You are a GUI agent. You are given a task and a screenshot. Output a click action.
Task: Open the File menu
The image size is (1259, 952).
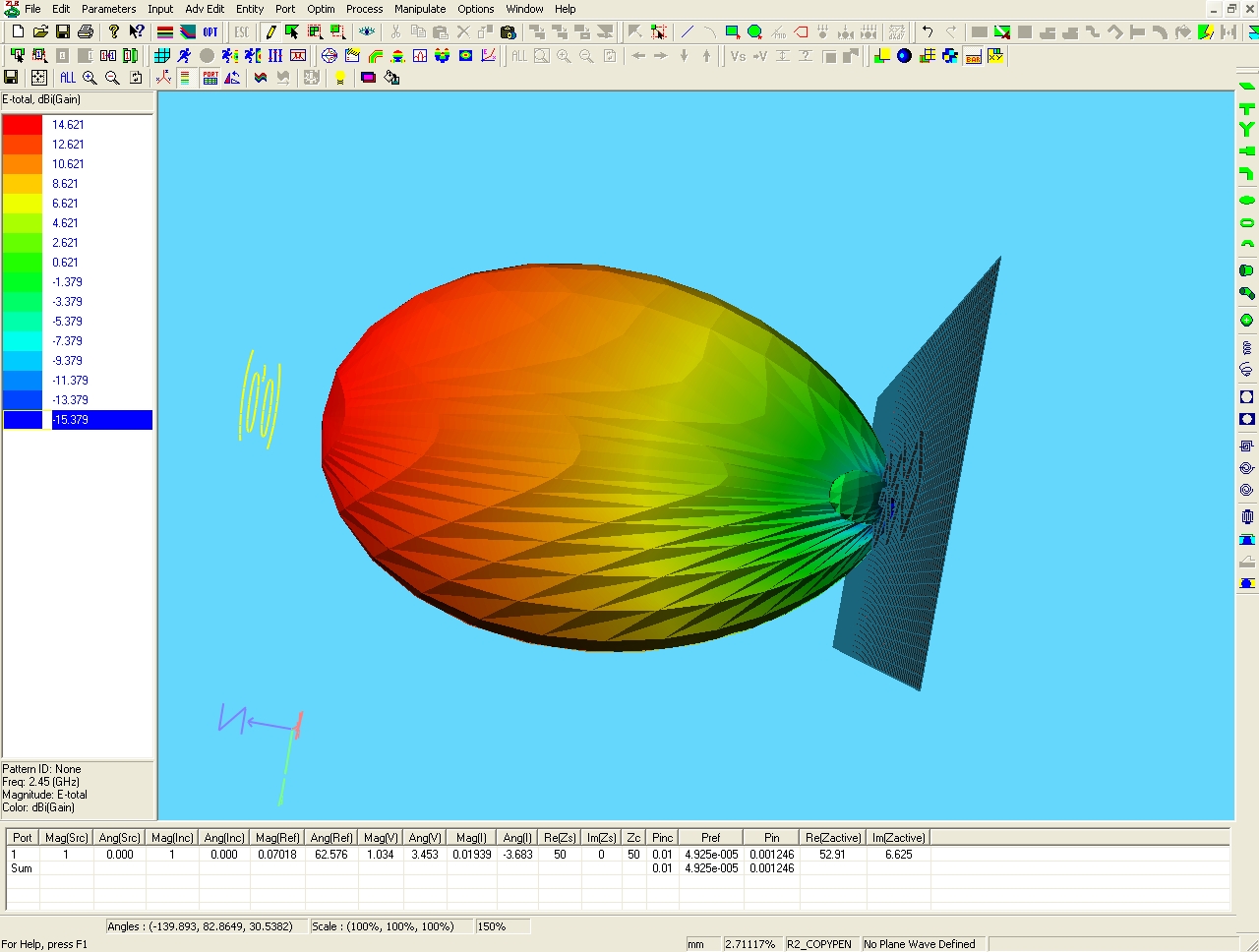coord(32,9)
